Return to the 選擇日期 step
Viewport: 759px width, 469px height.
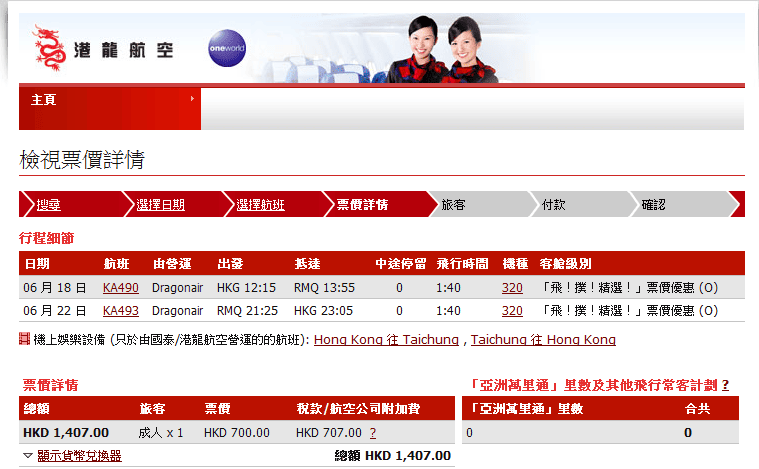[160, 205]
